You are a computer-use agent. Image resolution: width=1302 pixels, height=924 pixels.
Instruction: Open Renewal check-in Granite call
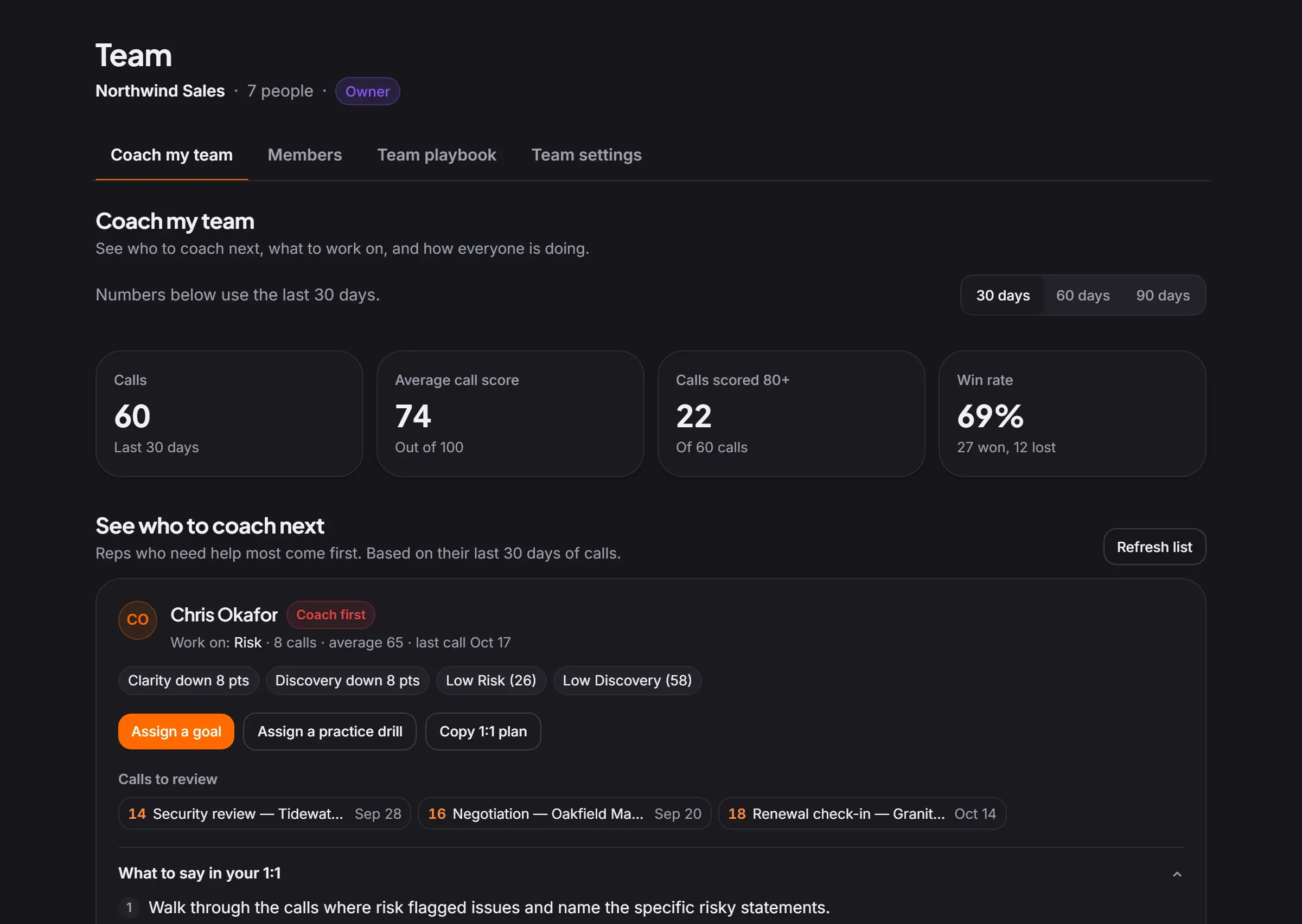(x=861, y=813)
